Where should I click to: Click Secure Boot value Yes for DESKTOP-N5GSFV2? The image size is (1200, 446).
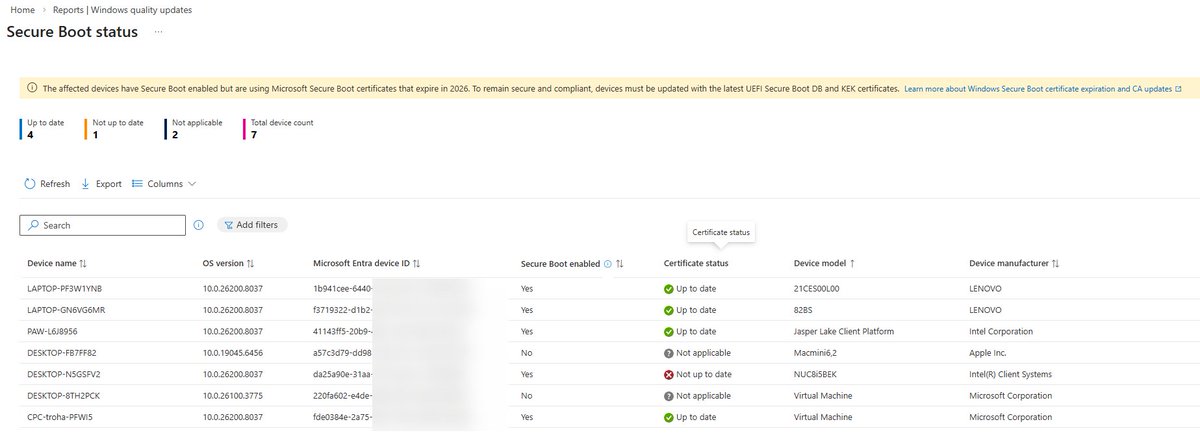[528, 374]
